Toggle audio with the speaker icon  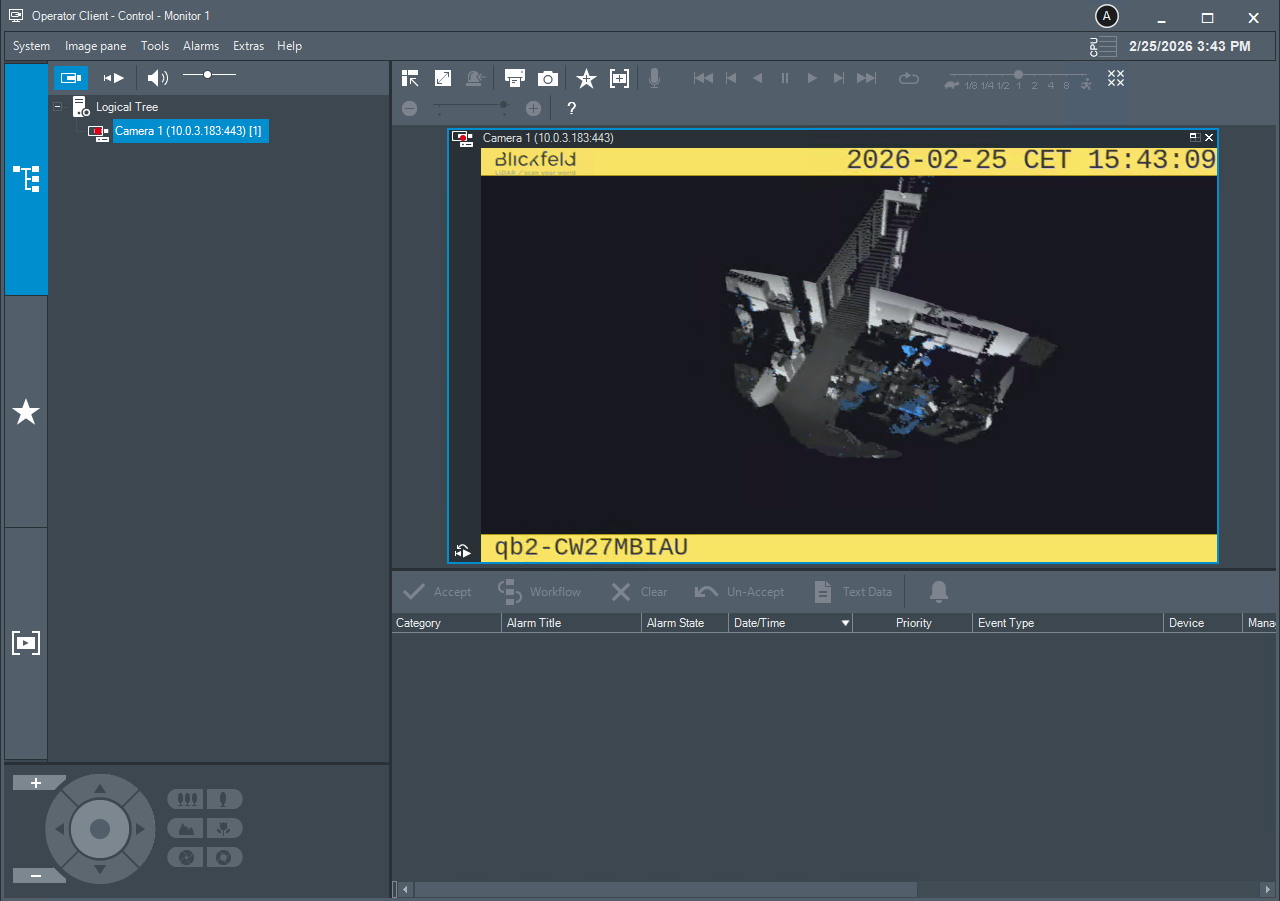pos(157,78)
